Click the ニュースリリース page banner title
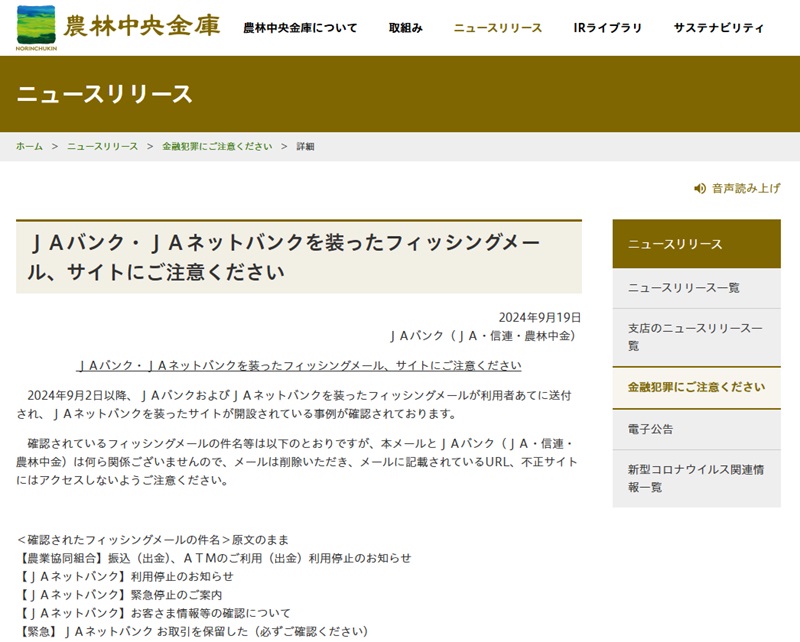 (104, 94)
